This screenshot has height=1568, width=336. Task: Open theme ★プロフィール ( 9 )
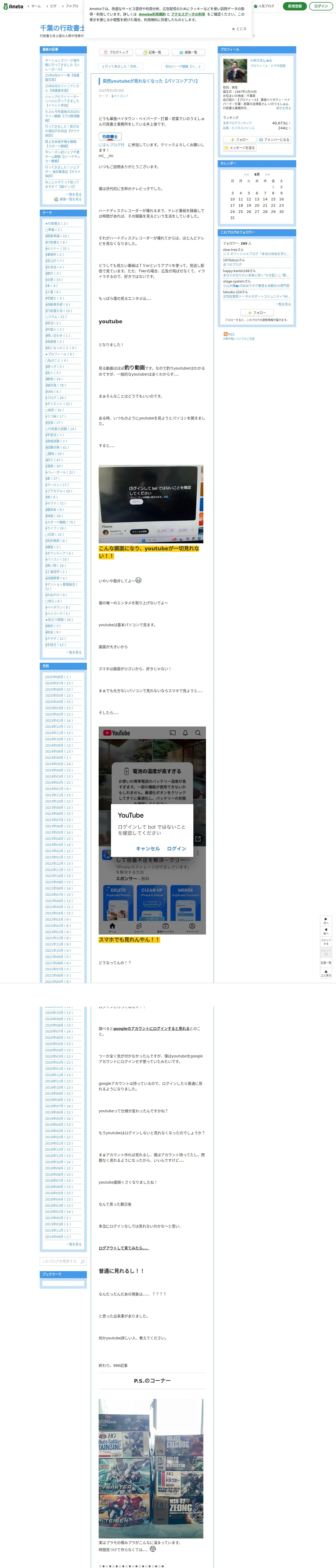60,354
